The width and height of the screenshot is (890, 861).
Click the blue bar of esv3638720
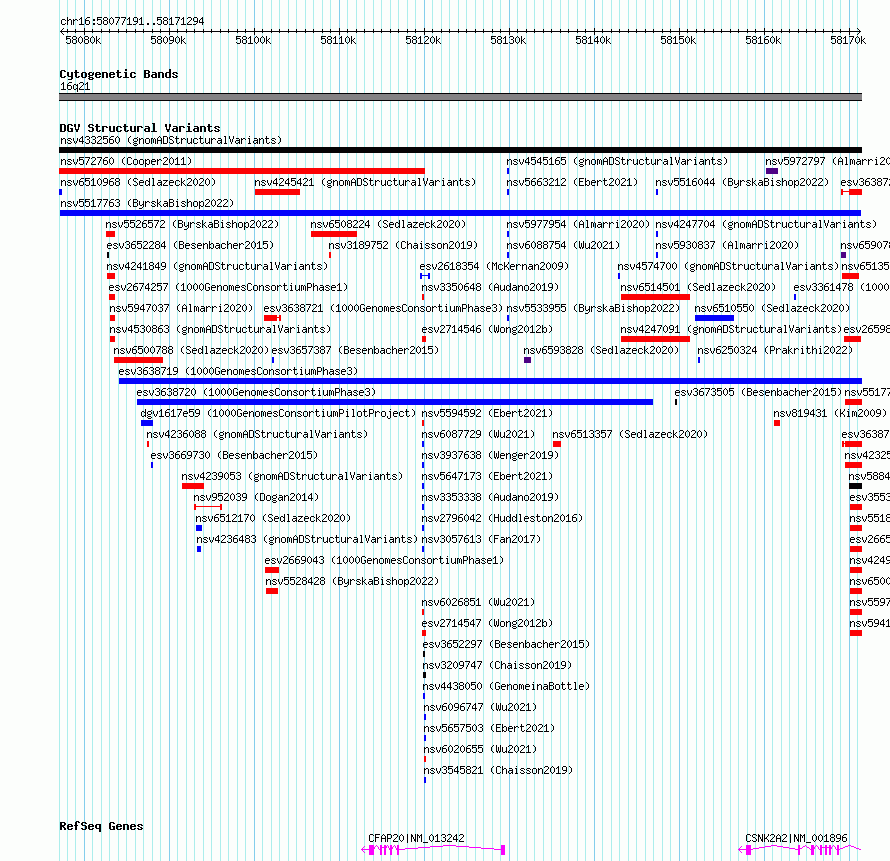pyautogui.click(x=394, y=402)
